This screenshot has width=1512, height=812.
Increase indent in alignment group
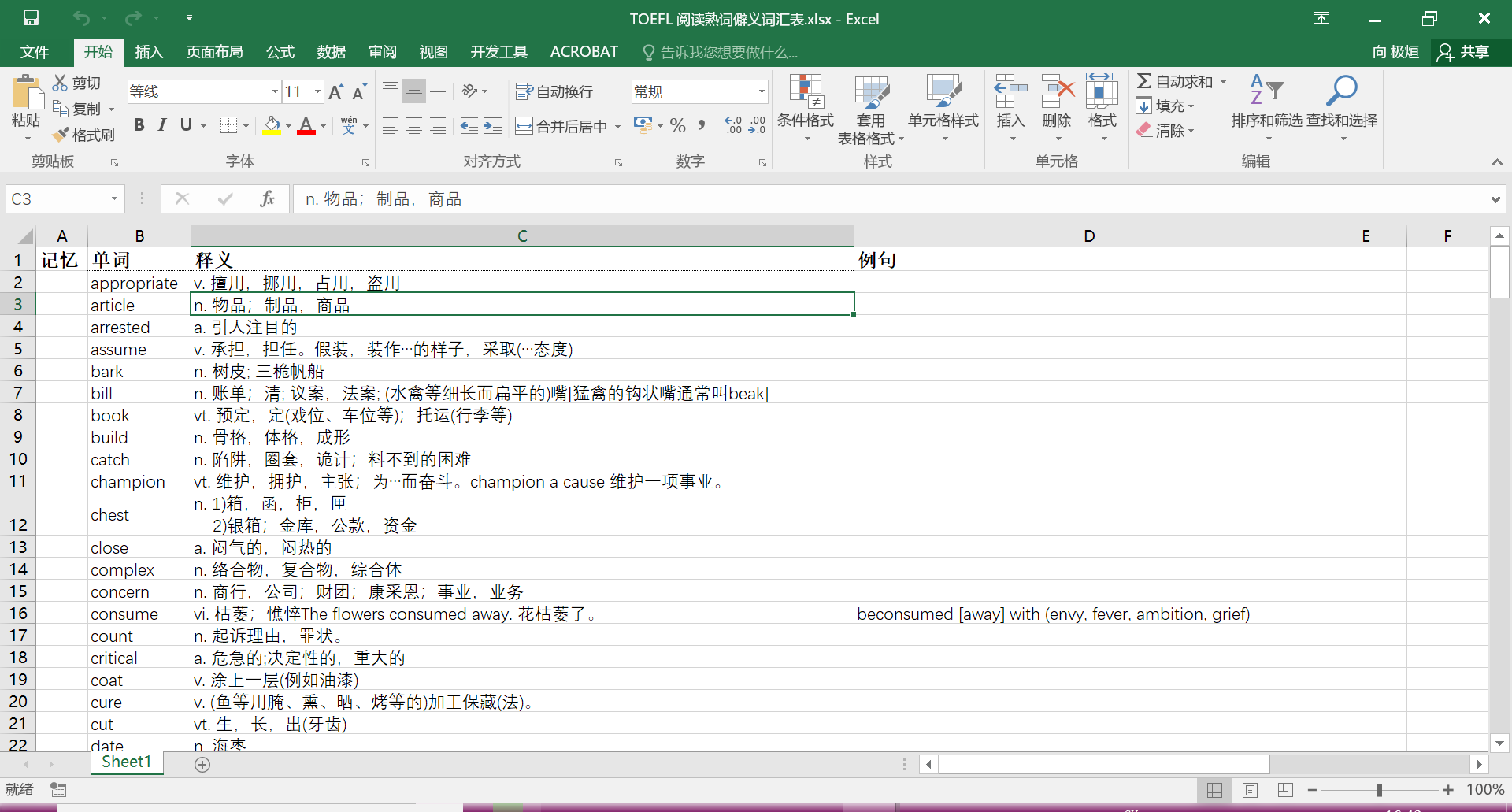(x=493, y=125)
